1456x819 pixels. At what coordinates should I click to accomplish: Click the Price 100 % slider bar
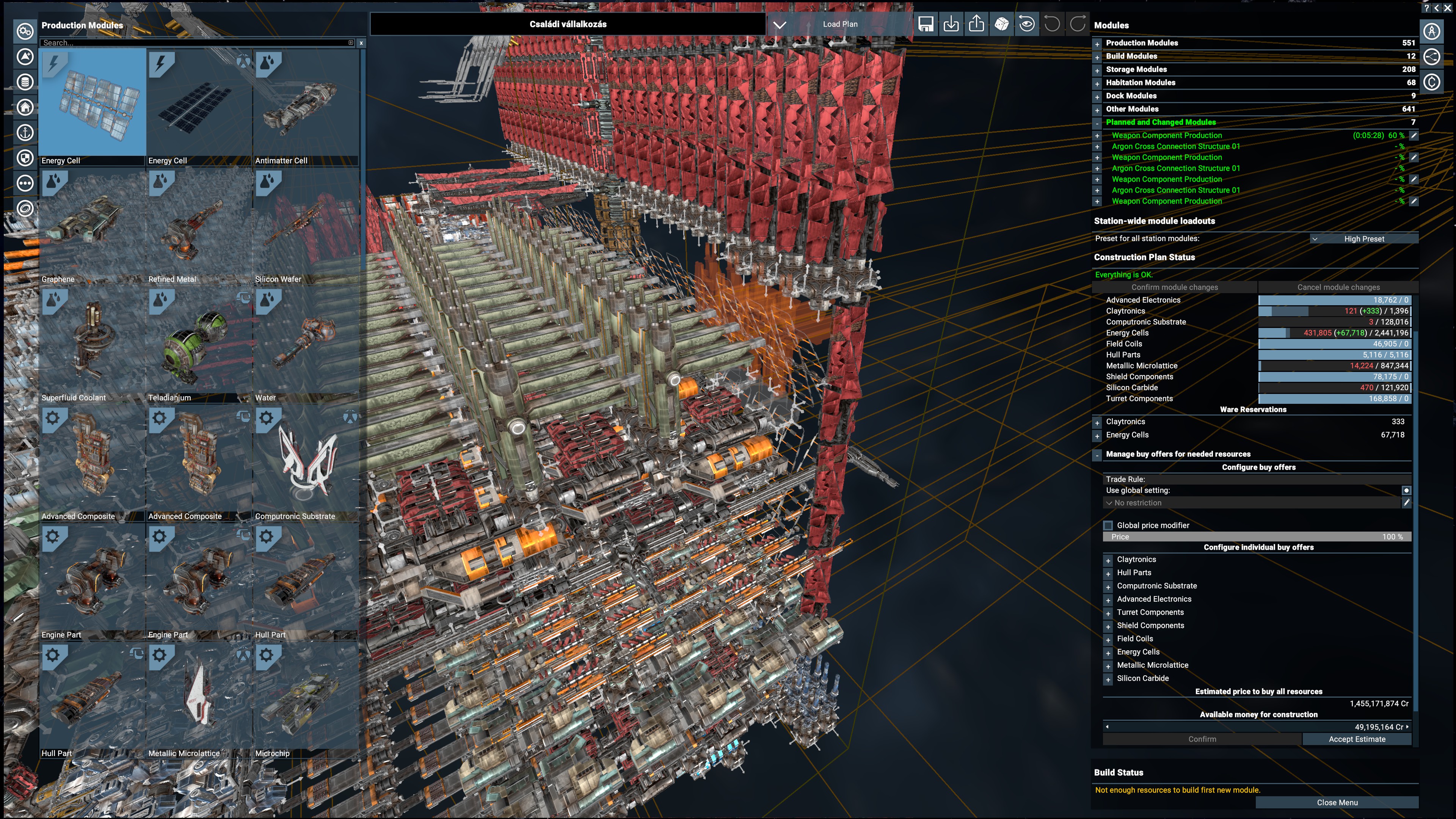[1257, 537]
